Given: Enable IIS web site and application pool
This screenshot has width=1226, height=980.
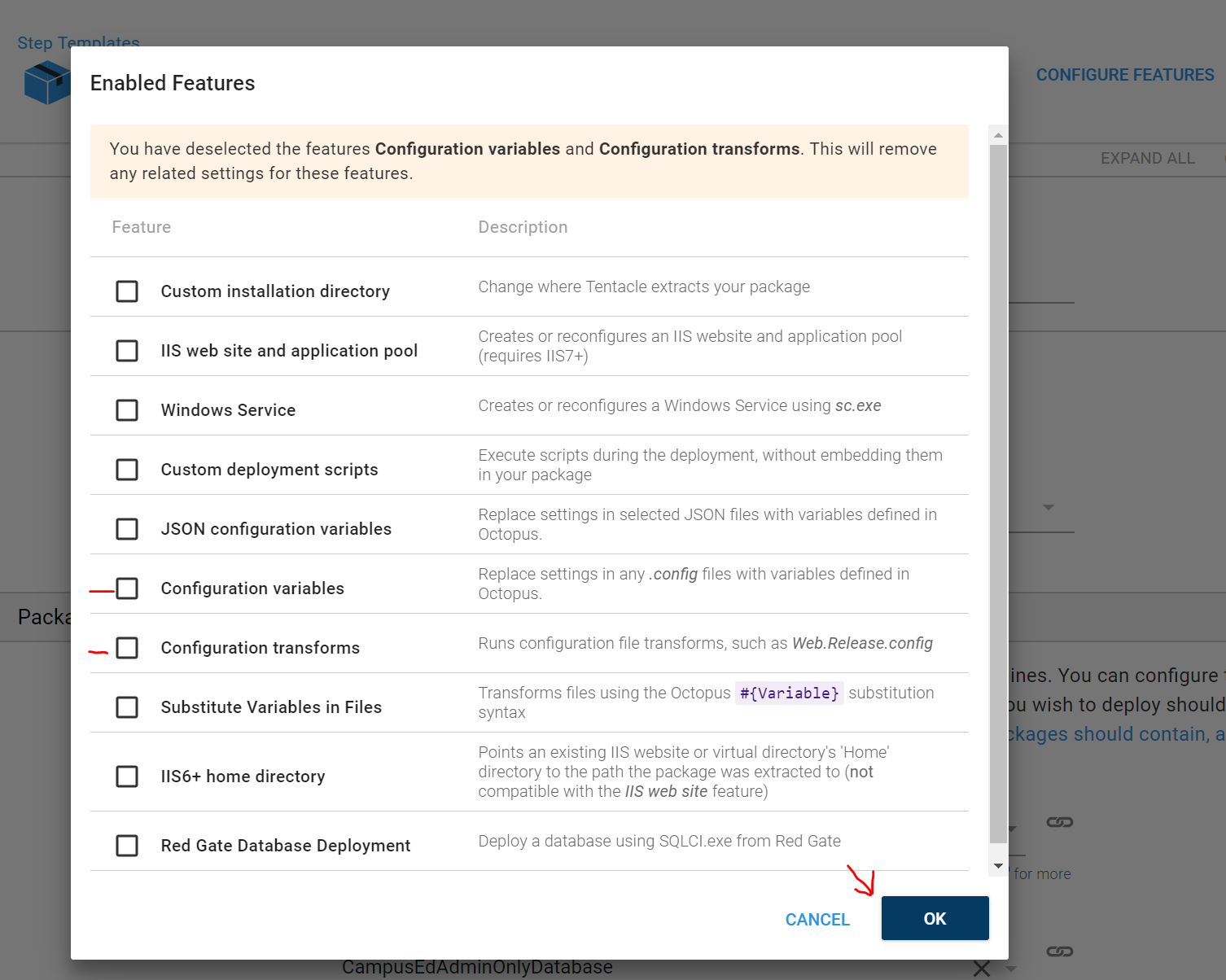Looking at the screenshot, I should 127,351.
